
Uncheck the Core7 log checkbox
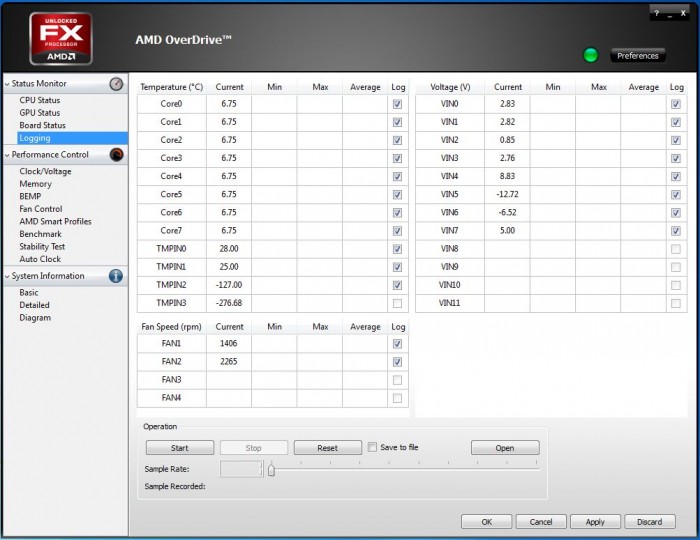397,231
